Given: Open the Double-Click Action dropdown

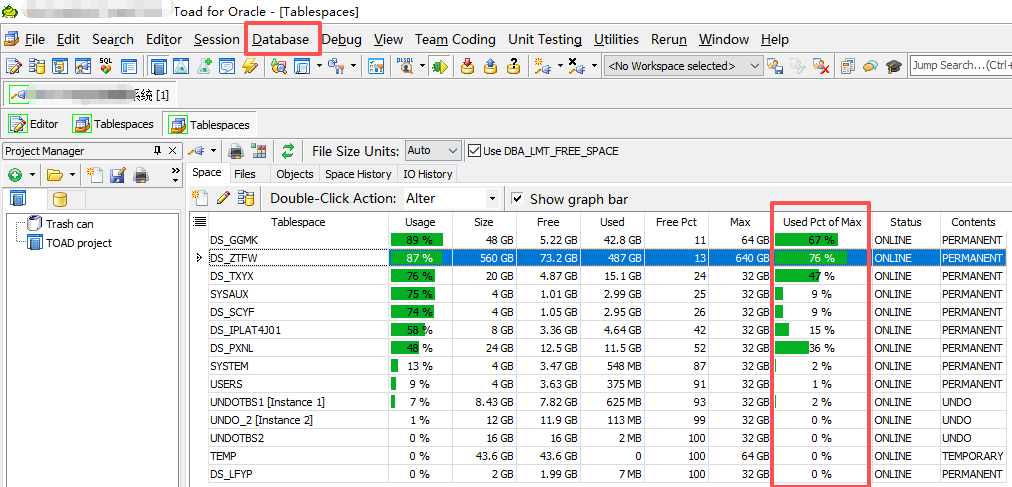Looking at the screenshot, I should (x=451, y=198).
